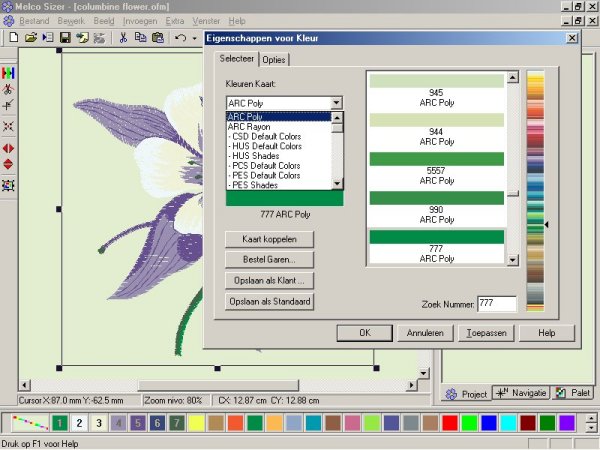Click the third tool icon in left toolbar
600x450 pixels.
coord(8,105)
